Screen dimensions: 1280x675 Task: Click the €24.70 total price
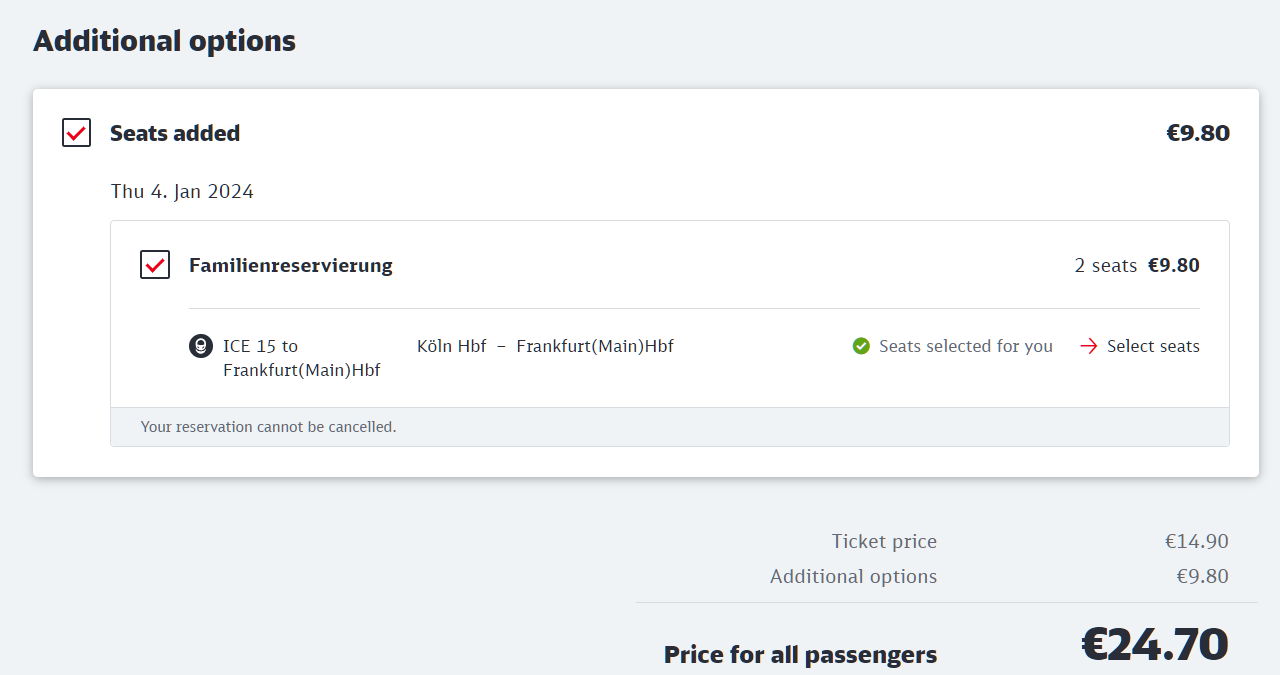1154,644
